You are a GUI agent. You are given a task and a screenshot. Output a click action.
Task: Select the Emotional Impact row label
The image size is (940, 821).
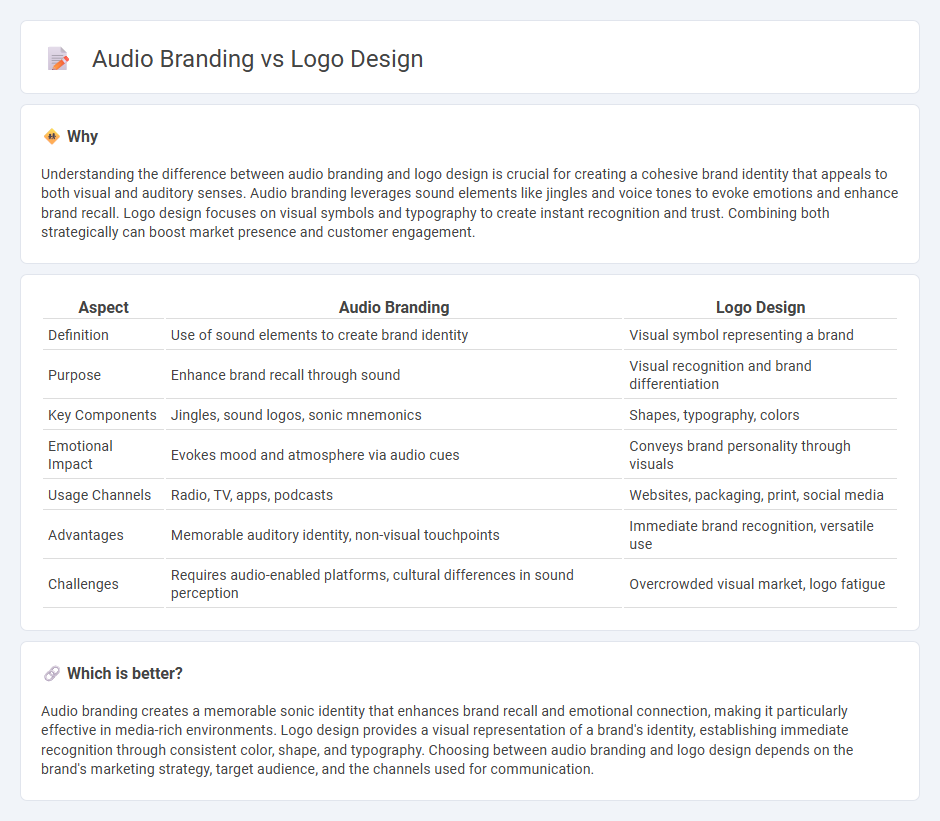point(80,455)
